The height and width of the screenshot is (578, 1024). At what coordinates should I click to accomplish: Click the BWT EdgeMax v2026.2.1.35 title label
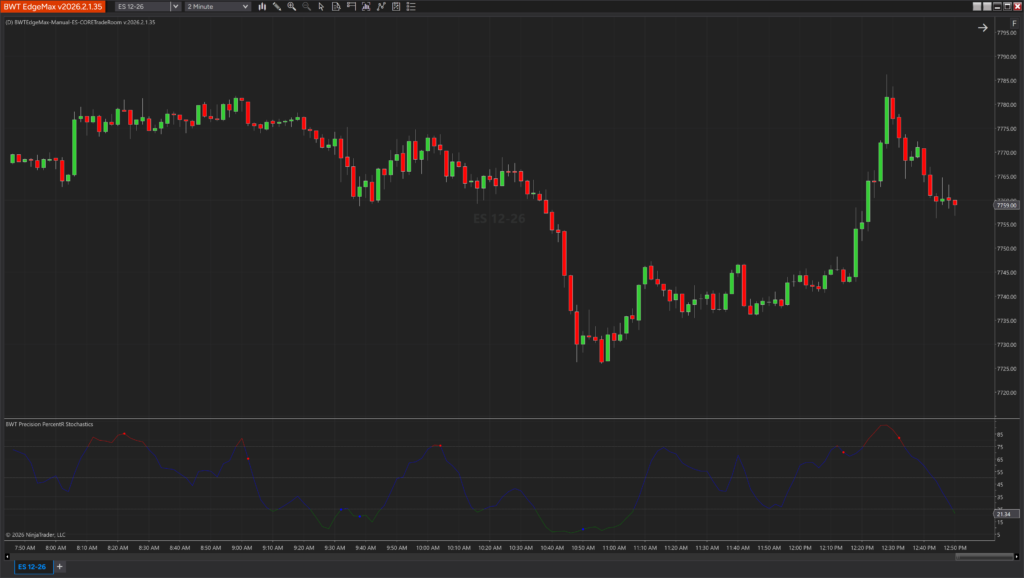pyautogui.click(x=53, y=7)
